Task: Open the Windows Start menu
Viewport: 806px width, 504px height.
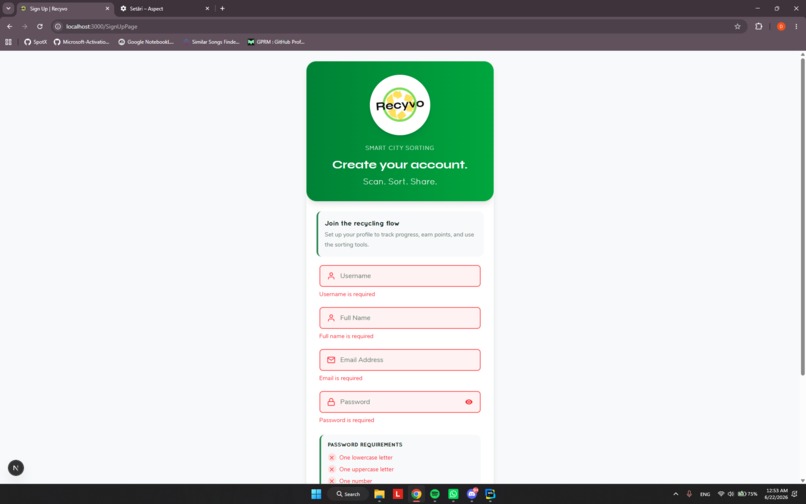Action: (316, 494)
